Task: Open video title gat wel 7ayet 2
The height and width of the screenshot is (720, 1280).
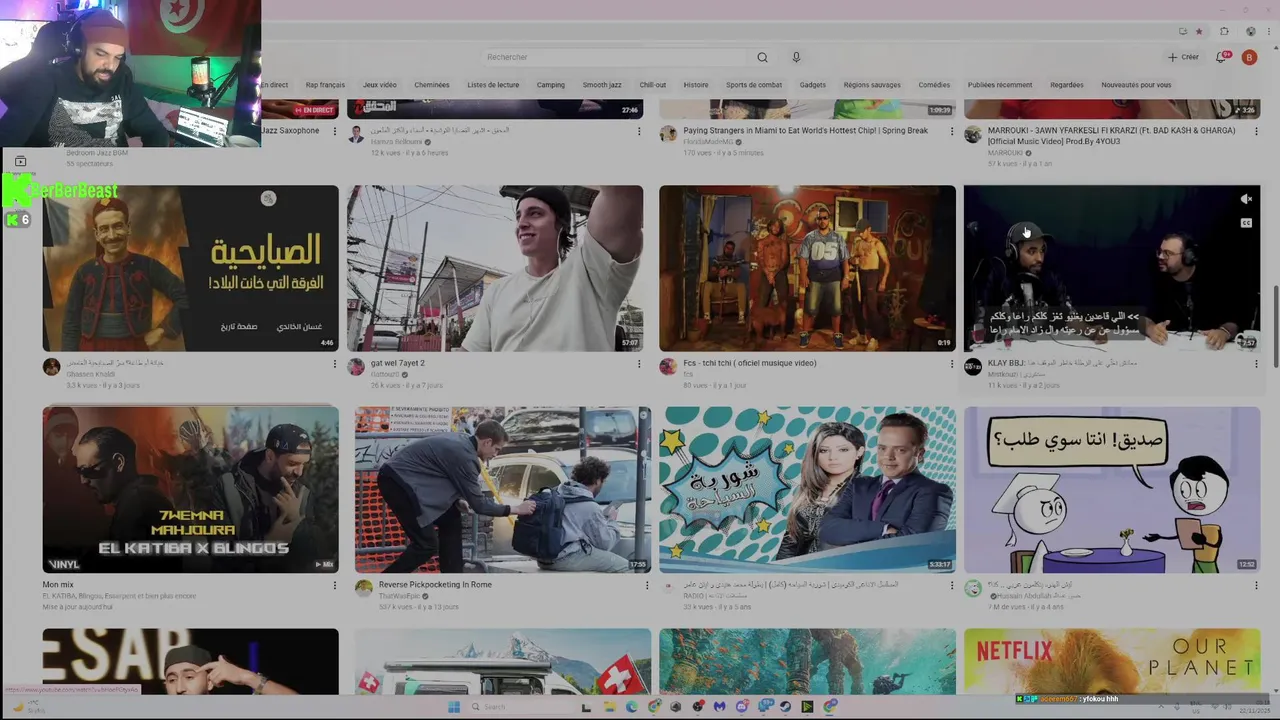Action: coord(398,363)
